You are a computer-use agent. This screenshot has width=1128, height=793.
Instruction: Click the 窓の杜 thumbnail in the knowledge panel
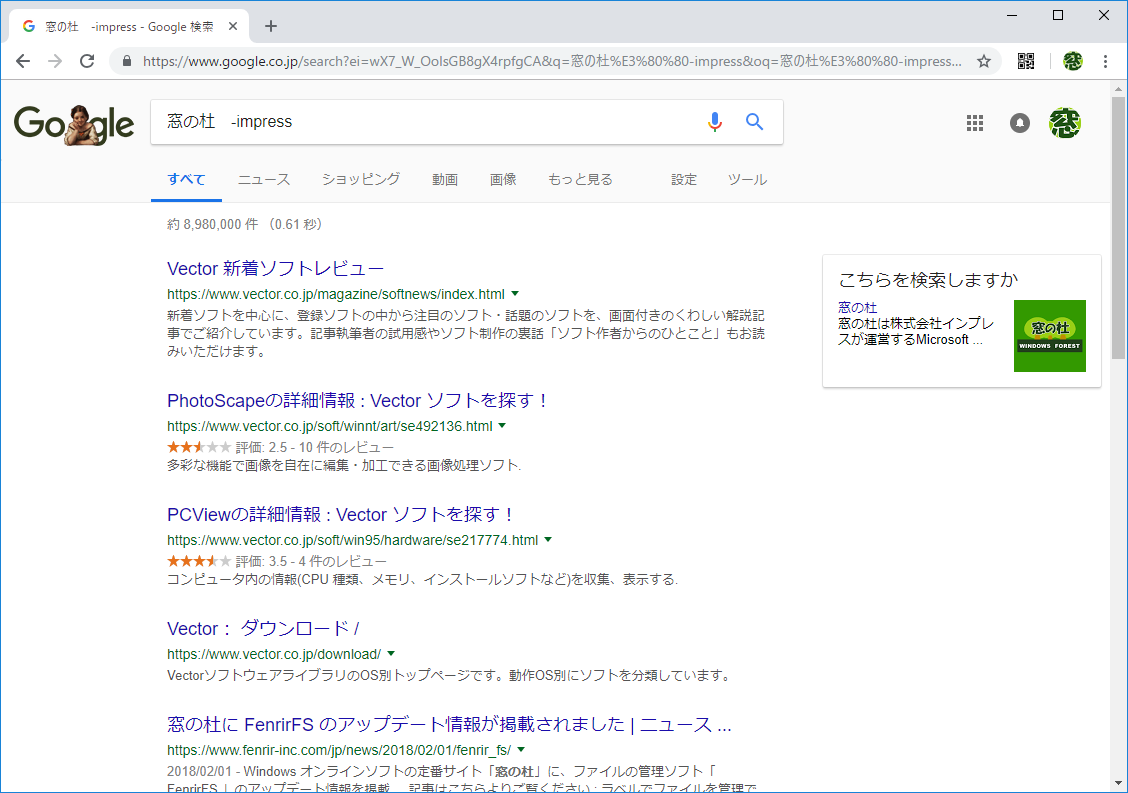(1049, 336)
